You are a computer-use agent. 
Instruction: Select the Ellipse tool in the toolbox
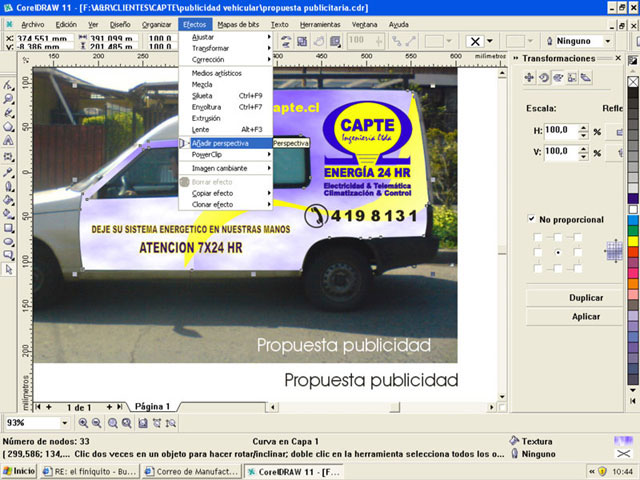coord(8,242)
